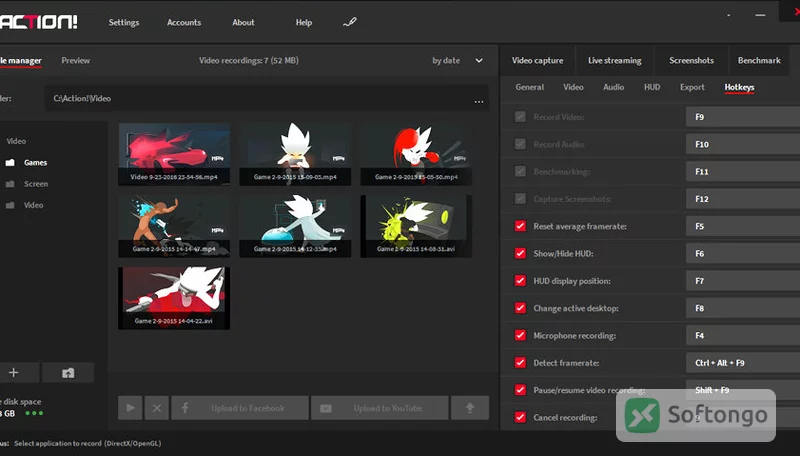Click the F4 microphone hotkey field
800x456 pixels.
pyautogui.click(x=743, y=335)
